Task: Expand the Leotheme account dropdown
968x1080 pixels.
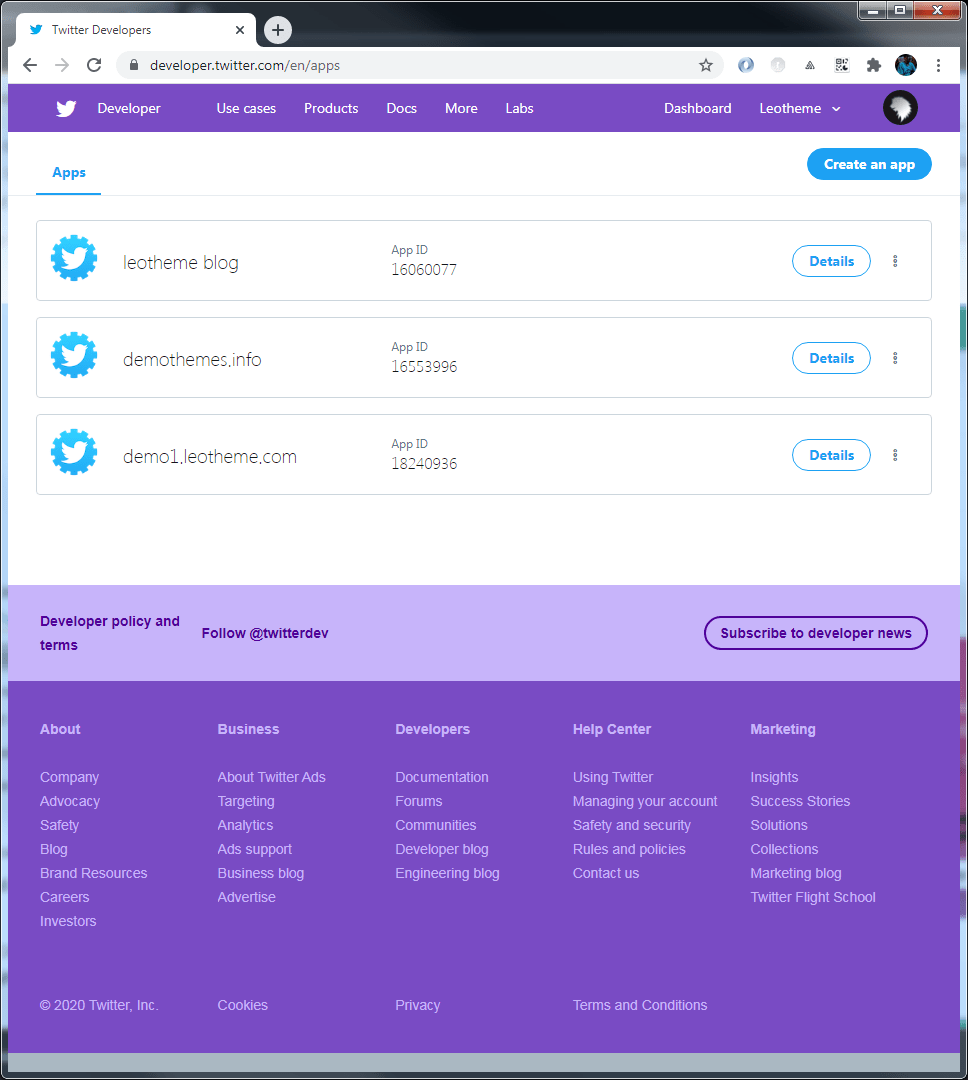Action: [x=799, y=108]
